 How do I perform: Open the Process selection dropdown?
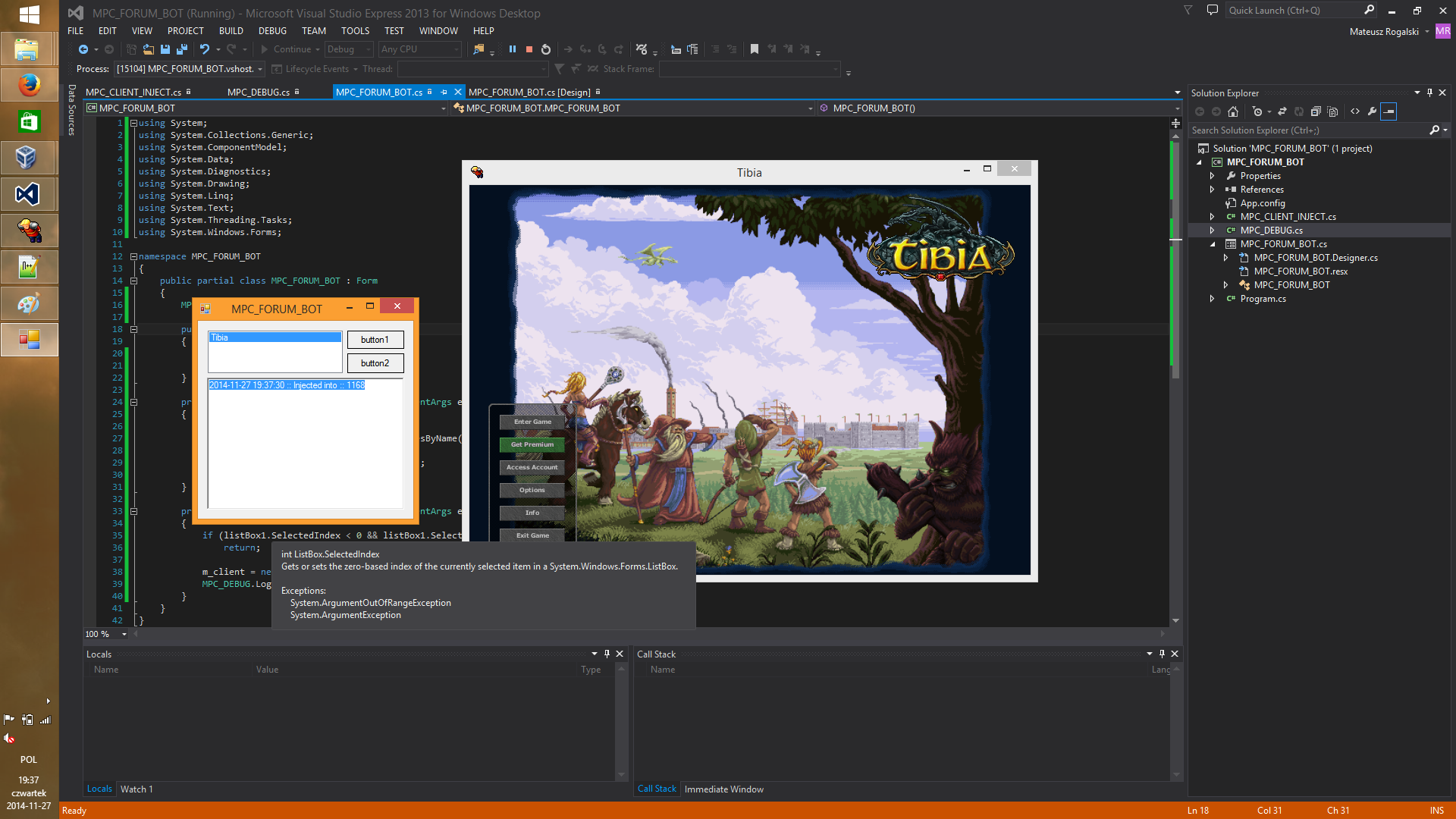(190, 69)
